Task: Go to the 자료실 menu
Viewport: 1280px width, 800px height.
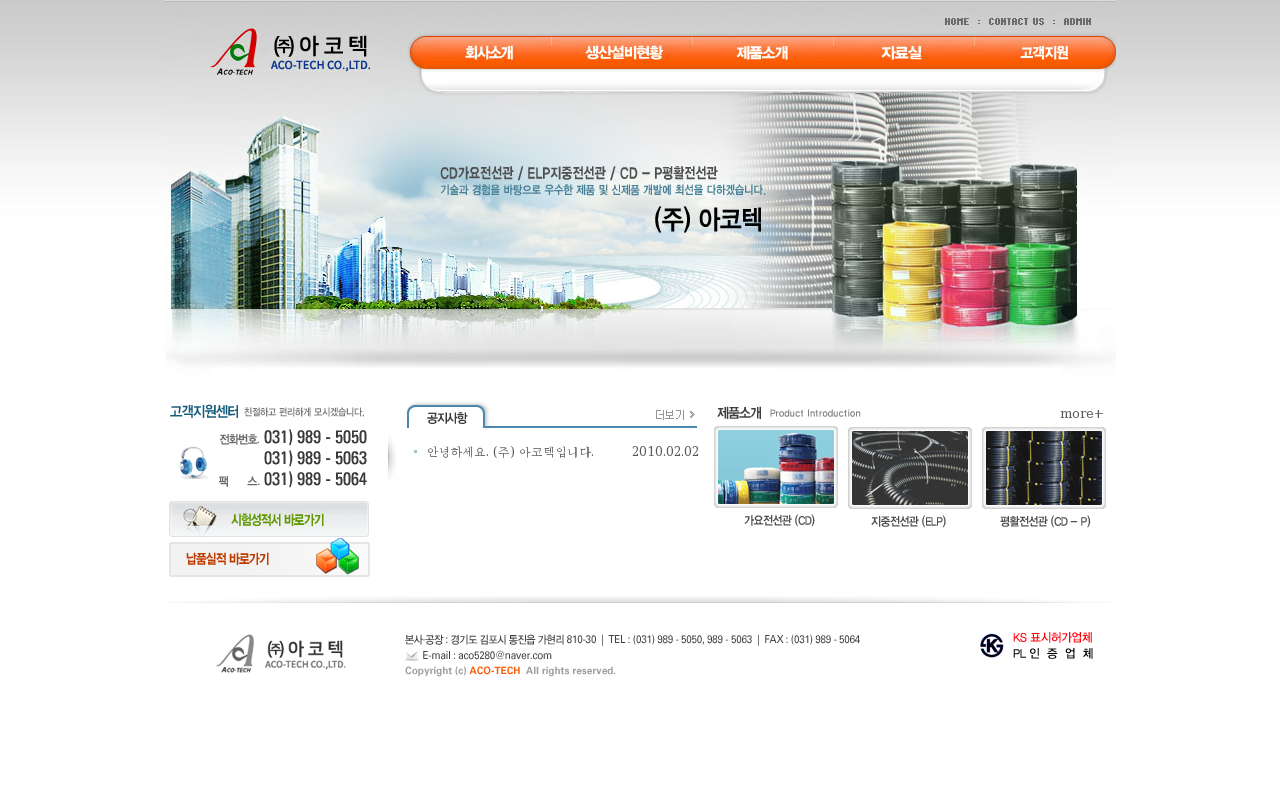Action: [901, 53]
